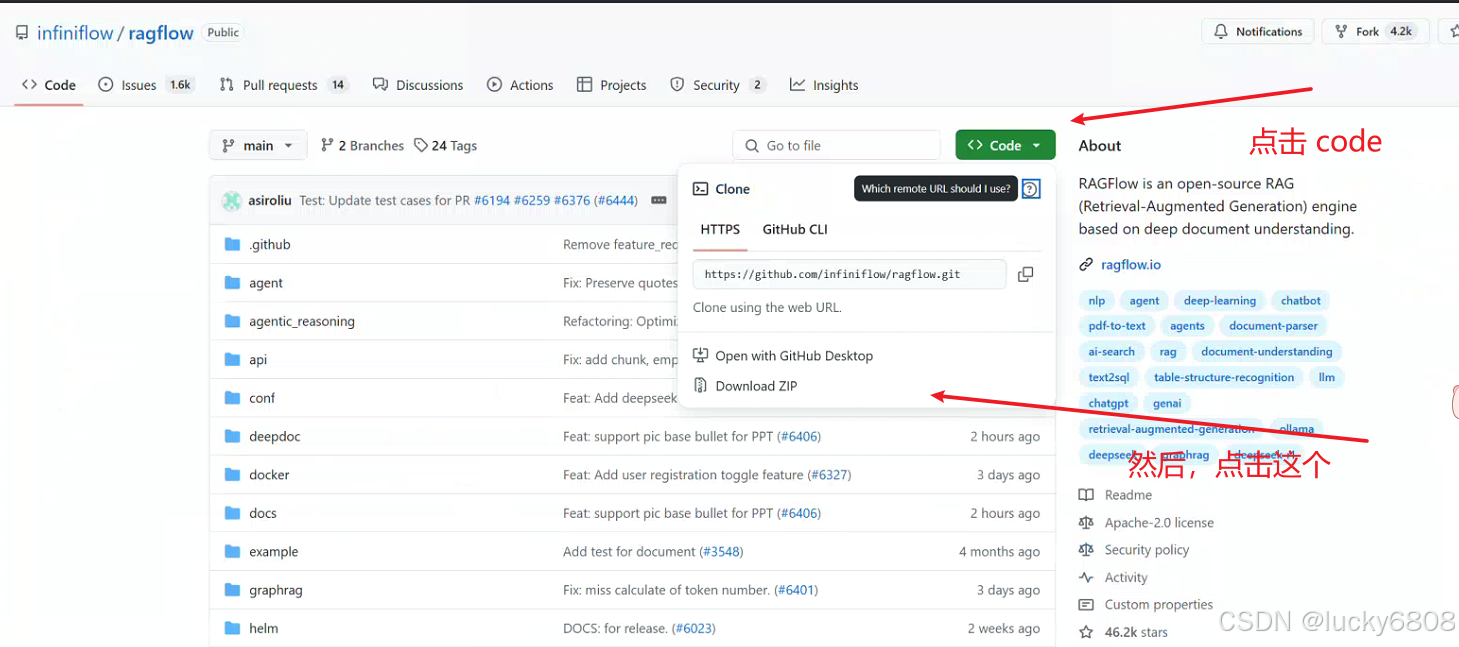This screenshot has height=647, width=1459.
Task: Select the HTTPS clone tab
Action: (720, 229)
